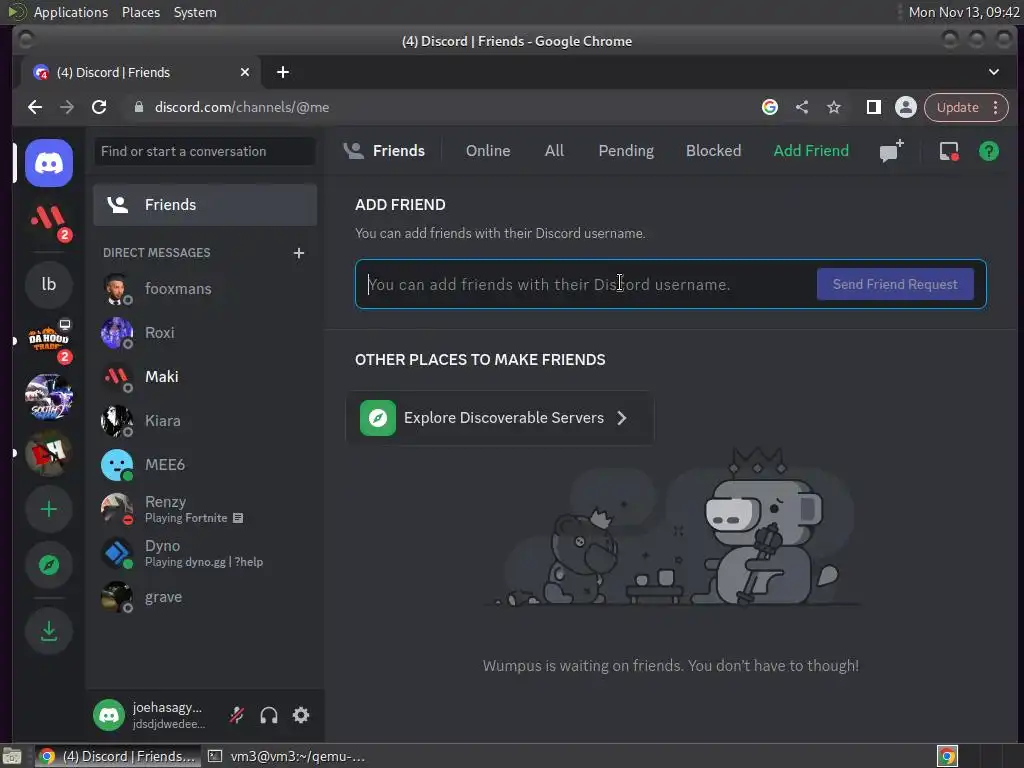The width and height of the screenshot is (1024, 768).
Task: Open DM with Kiara
Action: [205, 421]
